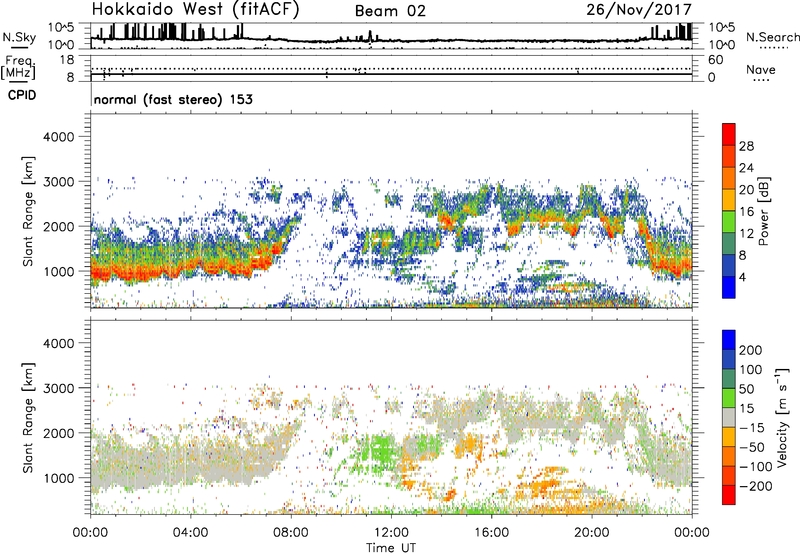This screenshot has height=554, width=800.
Task: Pick the gray segment of the Velocity color bar
Action: [x=729, y=418]
